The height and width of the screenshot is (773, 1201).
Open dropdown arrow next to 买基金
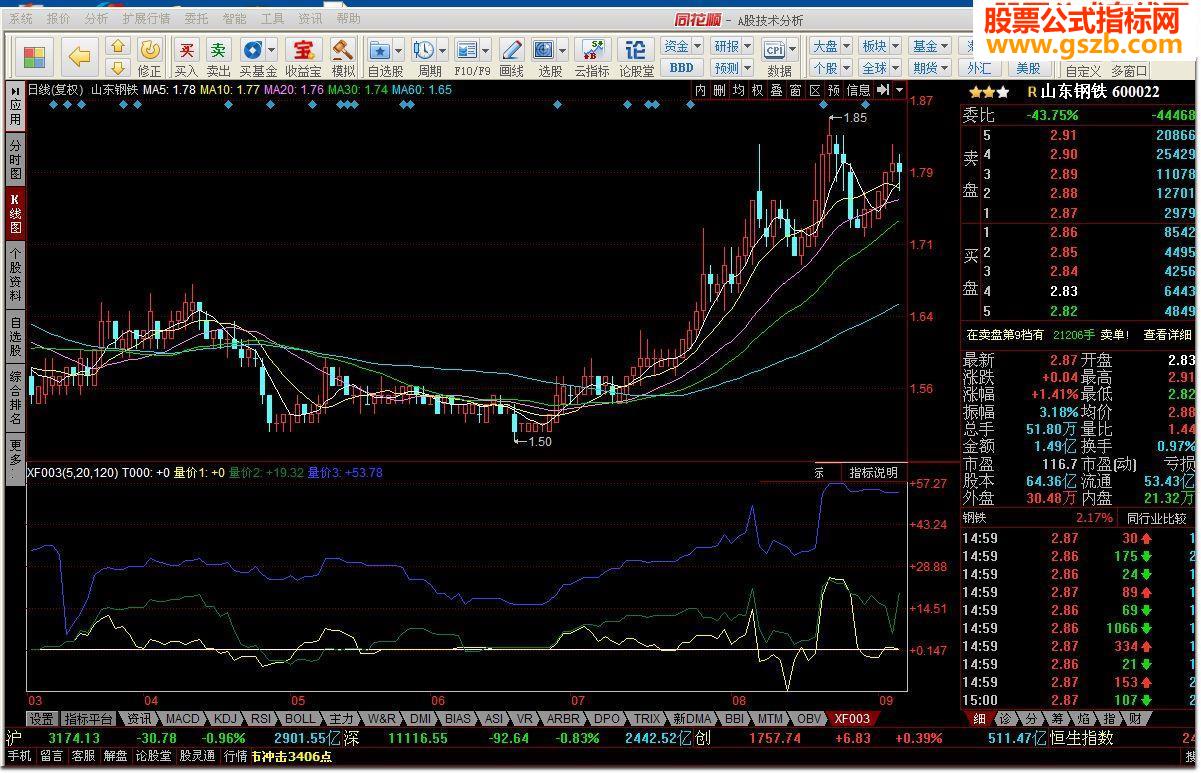(x=273, y=50)
